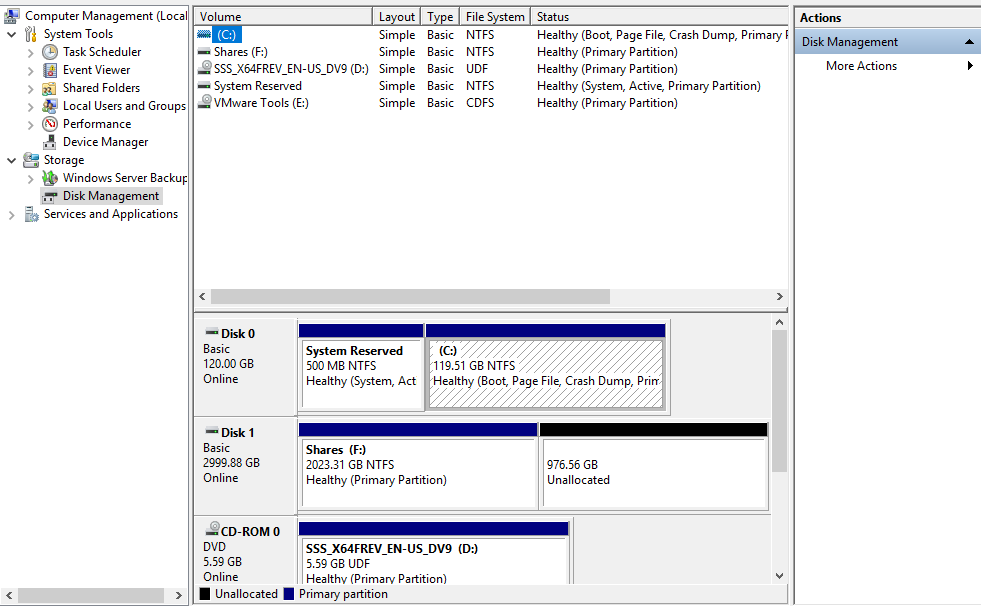Expand the Task Scheduler node
Screen dimensions: 981x606
pos(31,53)
